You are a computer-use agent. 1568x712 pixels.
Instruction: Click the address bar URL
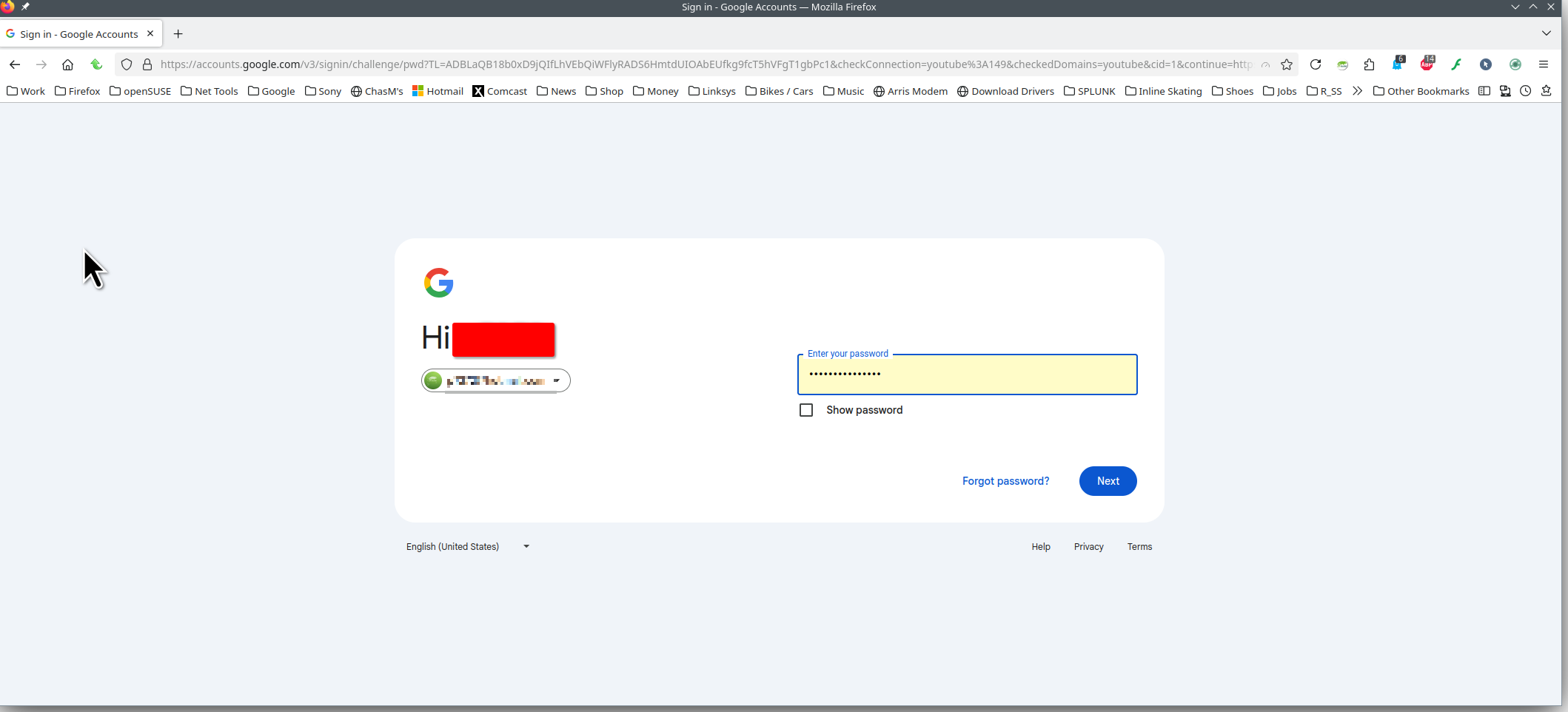(x=706, y=64)
